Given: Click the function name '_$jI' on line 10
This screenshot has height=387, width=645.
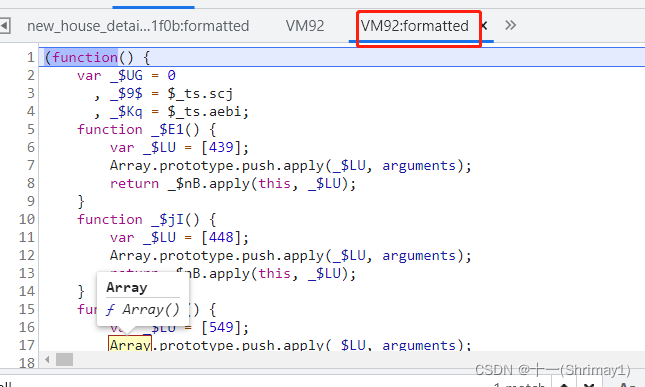Looking at the screenshot, I should point(167,220).
